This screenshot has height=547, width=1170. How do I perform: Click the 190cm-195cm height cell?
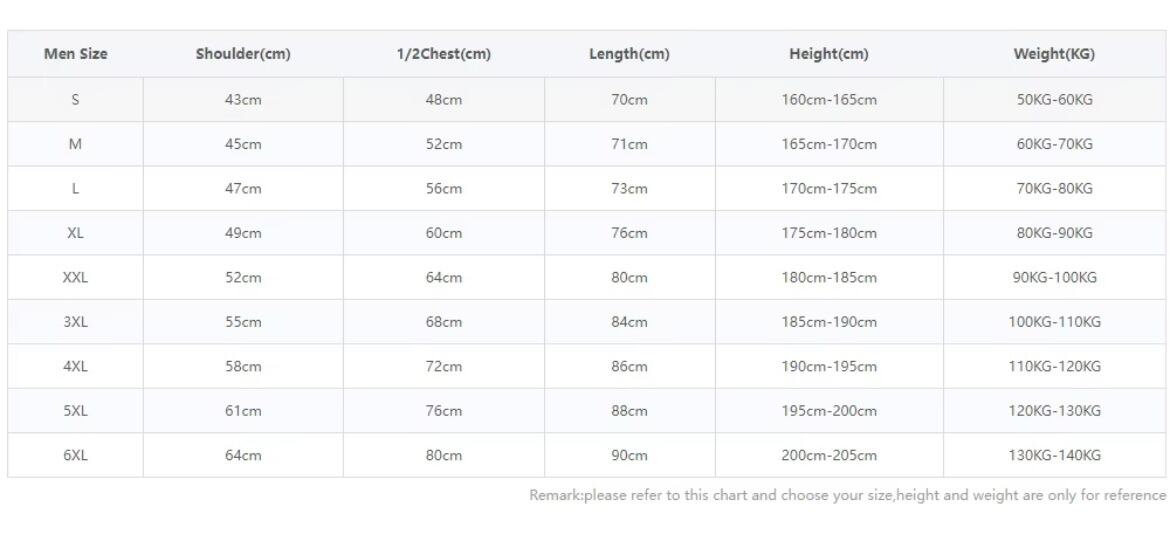click(829, 366)
